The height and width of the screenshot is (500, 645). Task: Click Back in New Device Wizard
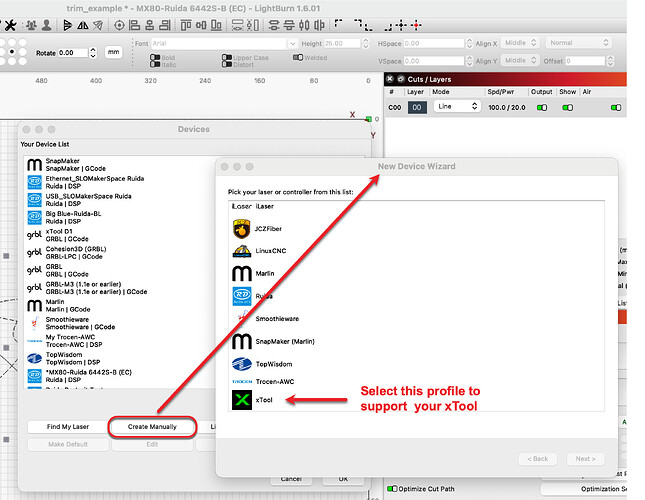click(x=538, y=459)
